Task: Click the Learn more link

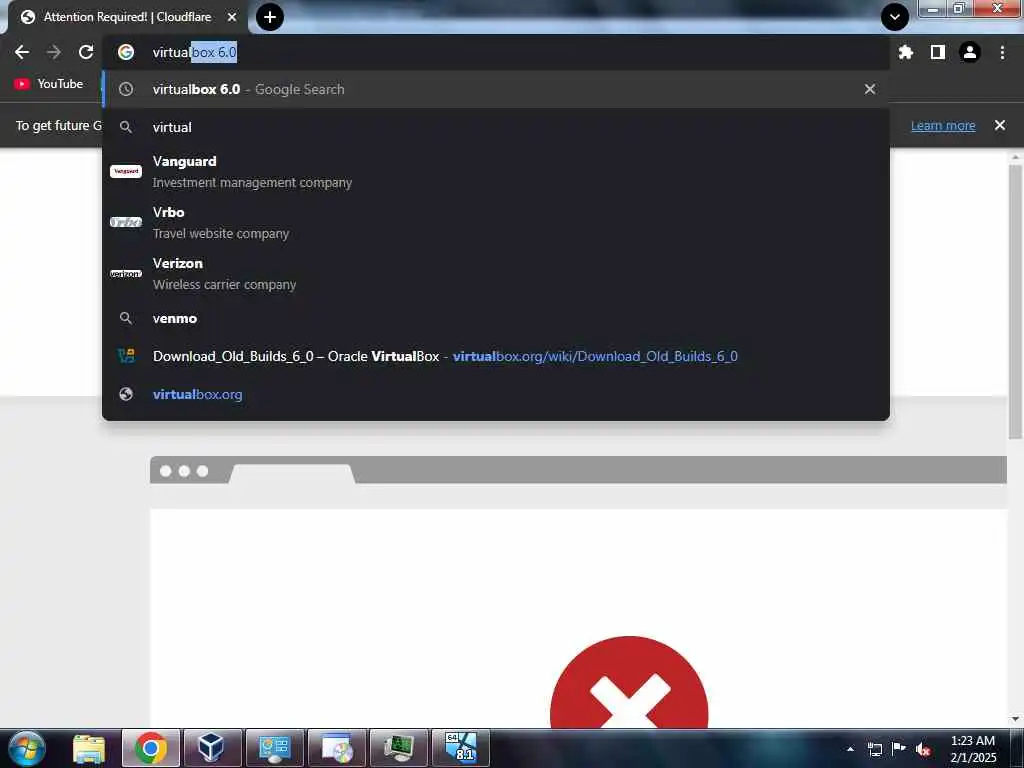Action: 943,125
